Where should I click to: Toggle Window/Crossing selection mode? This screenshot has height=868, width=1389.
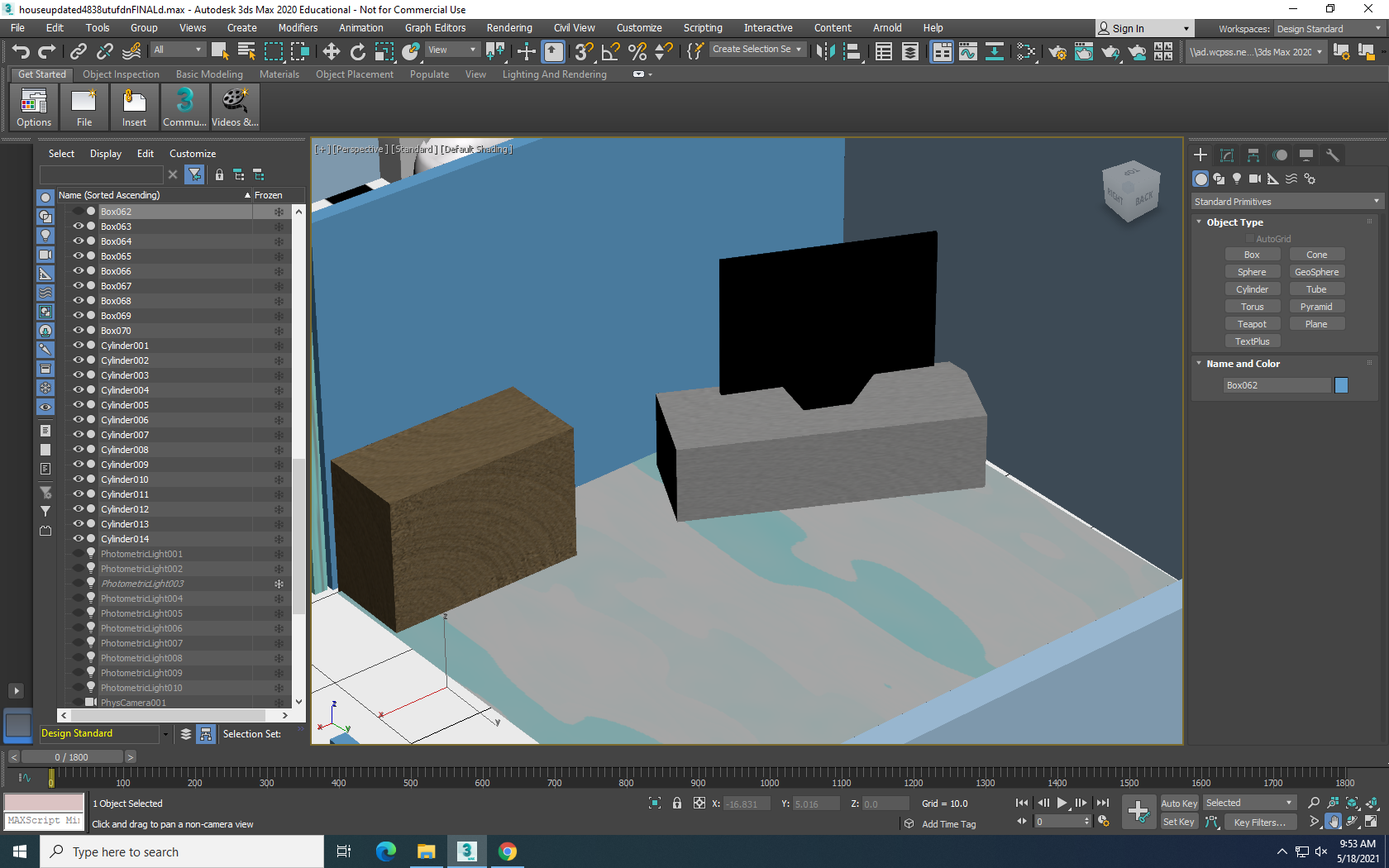coord(300,51)
